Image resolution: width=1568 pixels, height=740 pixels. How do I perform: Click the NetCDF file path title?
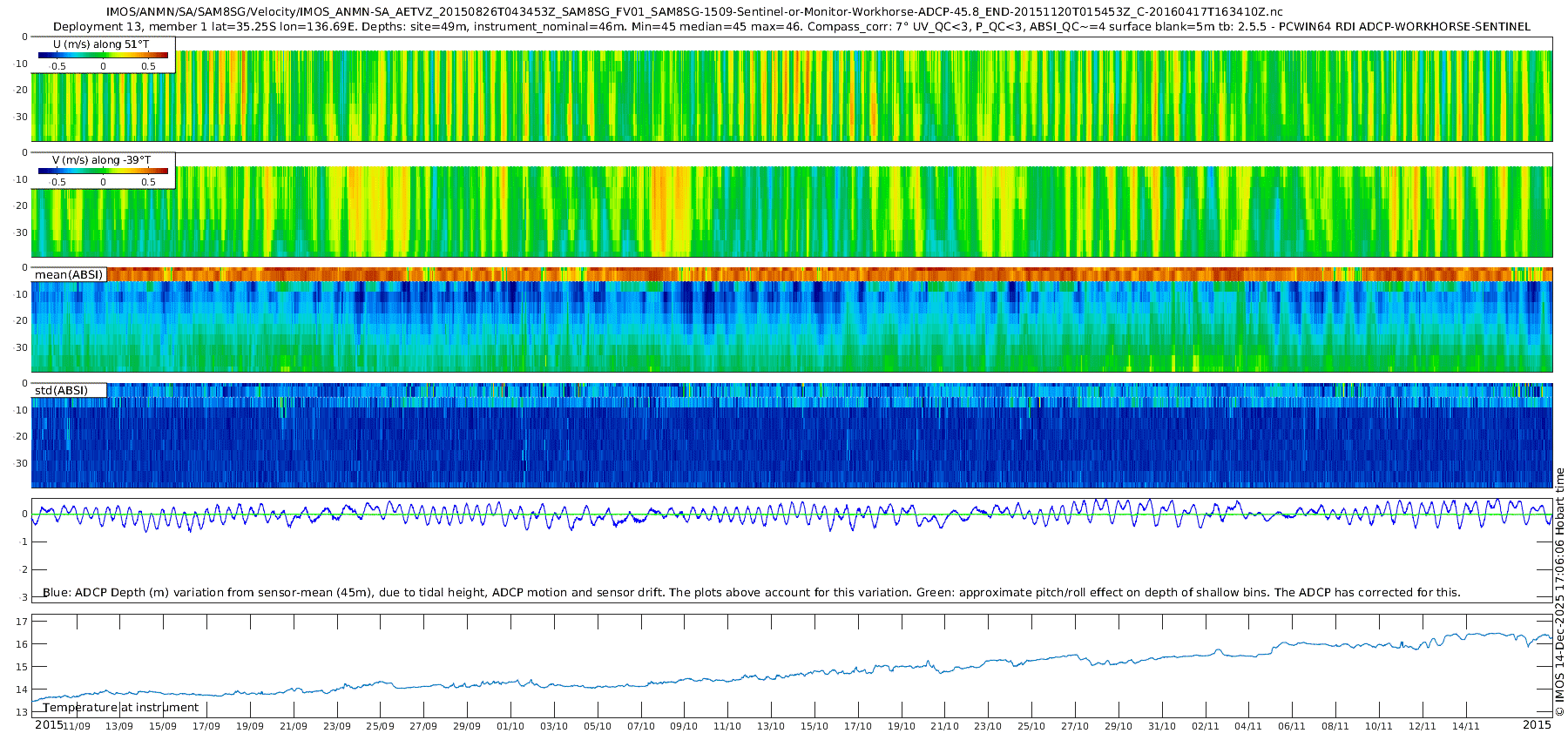pyautogui.click(x=693, y=12)
